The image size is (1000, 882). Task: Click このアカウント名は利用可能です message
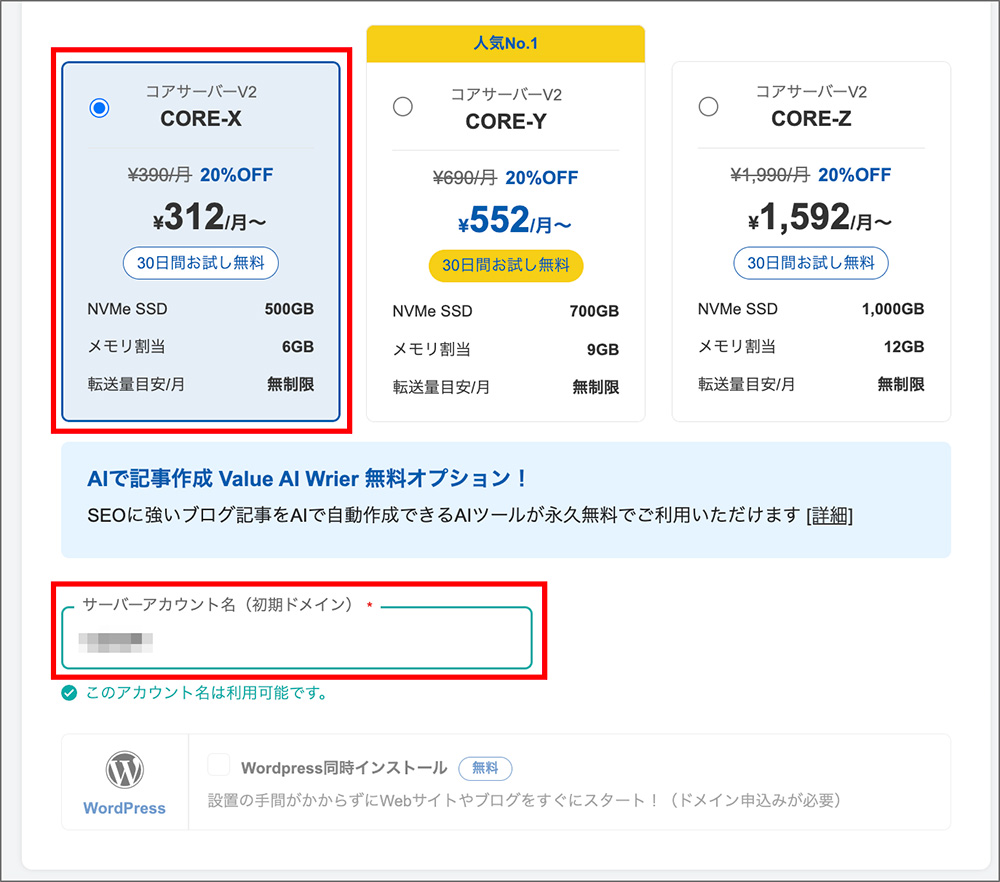tap(207, 693)
